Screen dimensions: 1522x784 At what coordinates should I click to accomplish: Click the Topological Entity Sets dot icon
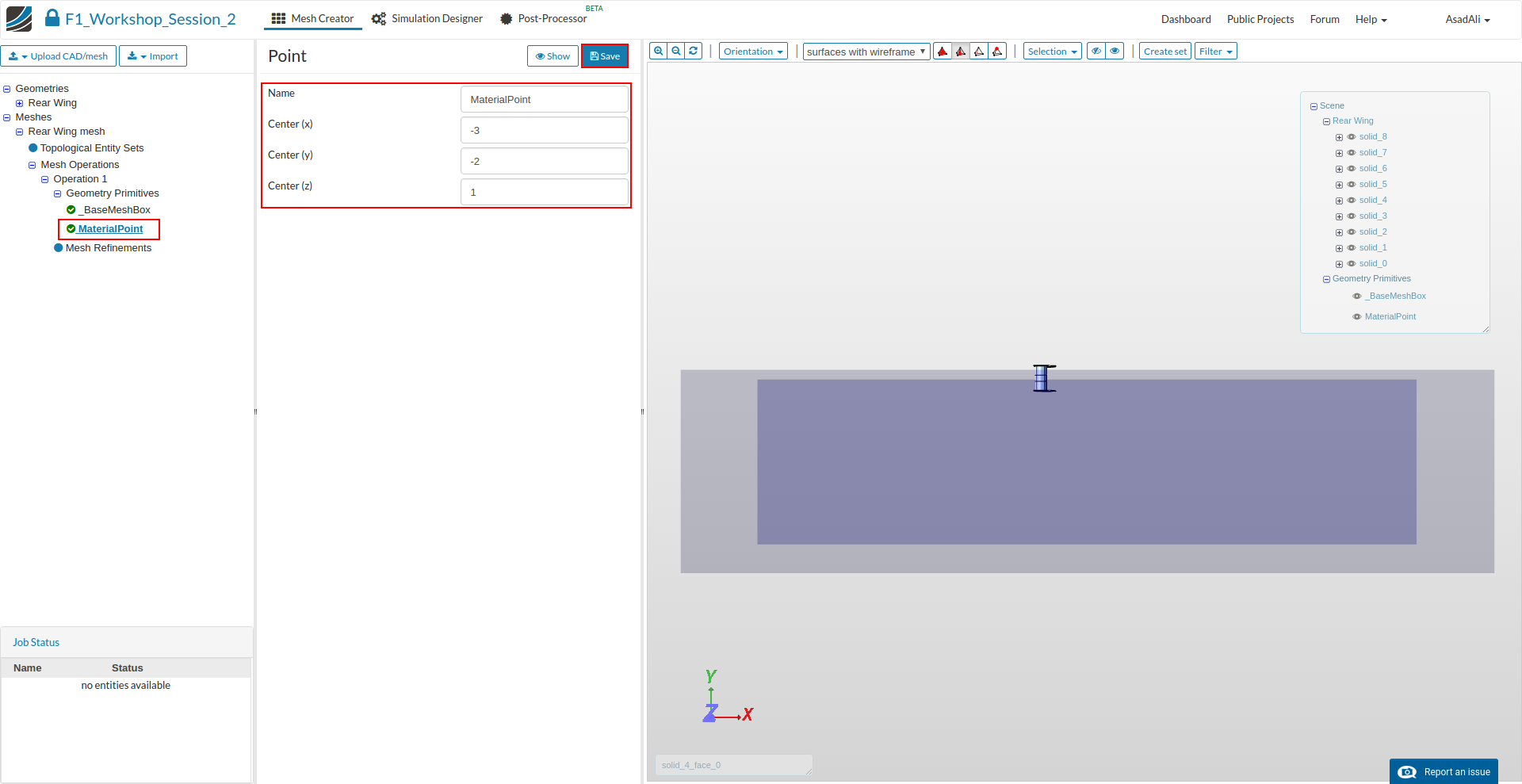click(33, 148)
